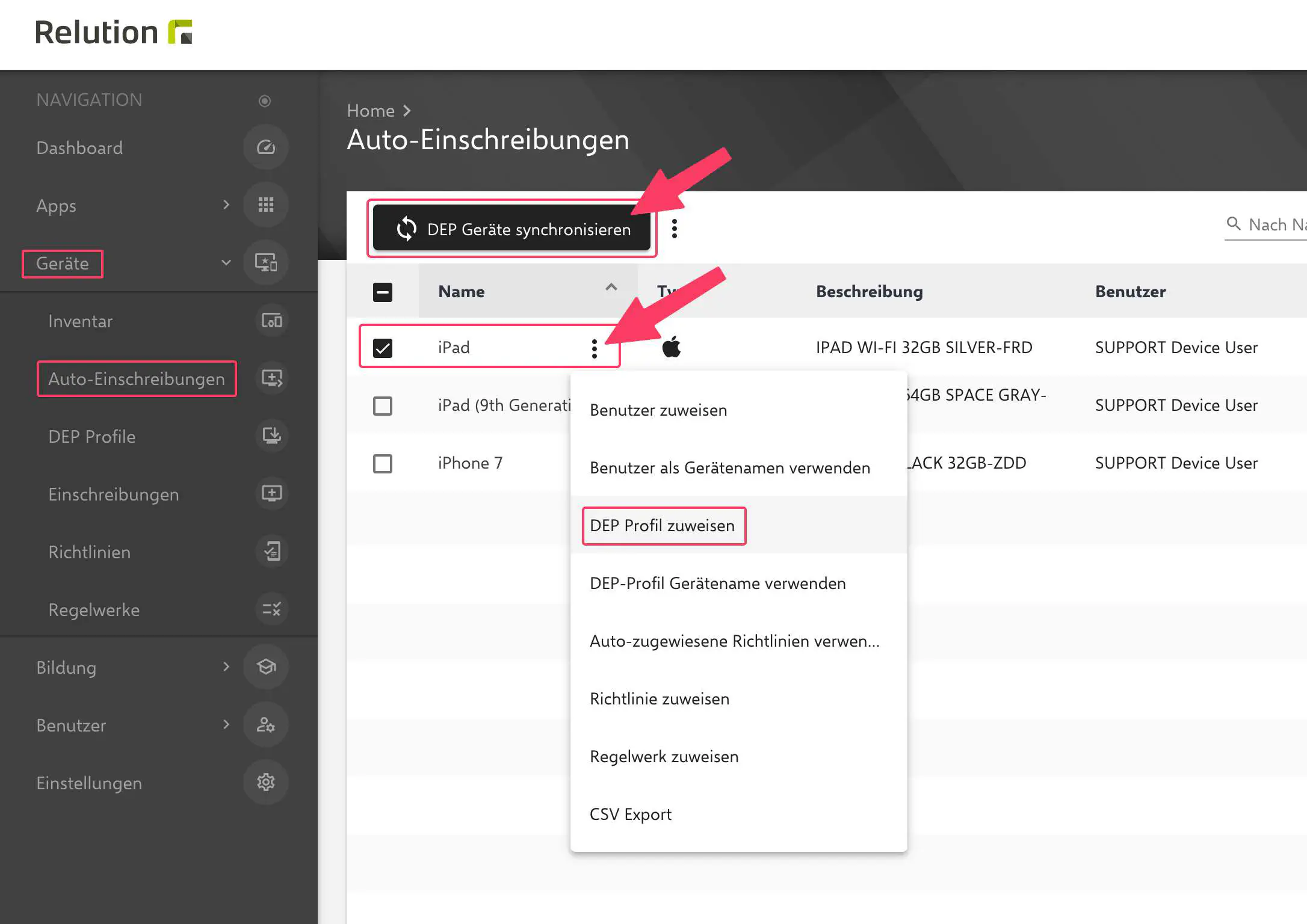Focus the name search field
The height and width of the screenshot is (924, 1307).
[x=1276, y=224]
